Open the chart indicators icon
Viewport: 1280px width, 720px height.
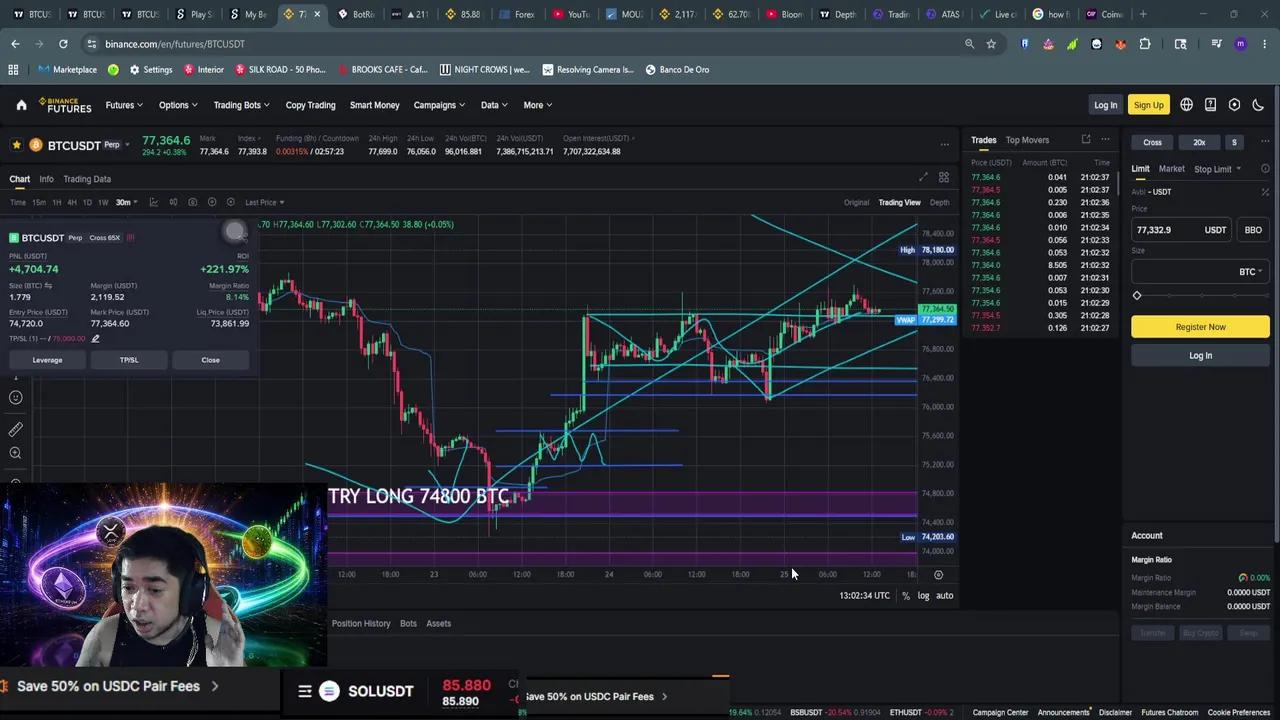pyautogui.click(x=154, y=202)
